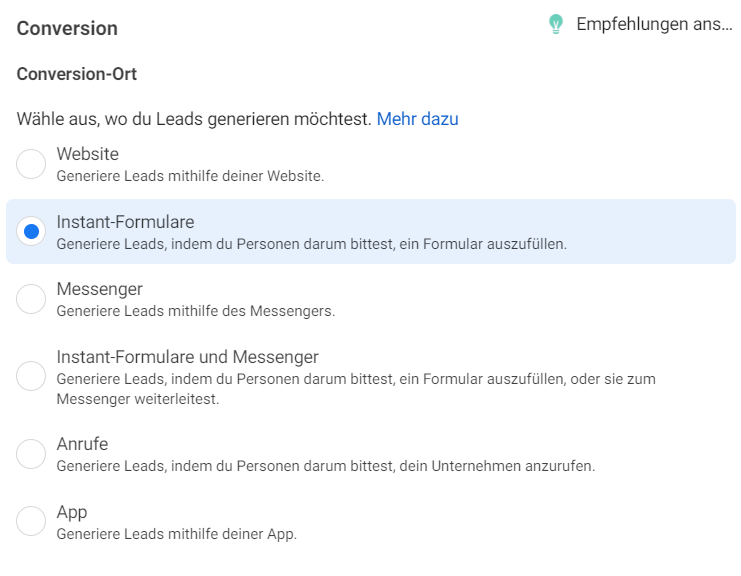Screen dimensions: 741x576
Task: Select 'Instant-Formulare und Messenger' radio button
Action: click(31, 376)
